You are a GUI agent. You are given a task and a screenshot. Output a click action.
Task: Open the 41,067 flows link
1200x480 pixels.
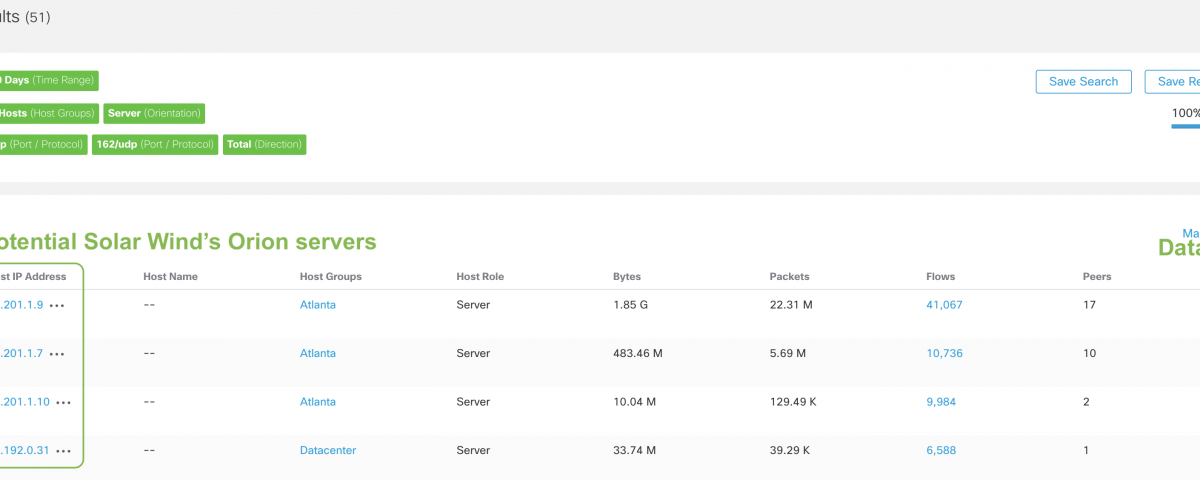click(x=945, y=305)
